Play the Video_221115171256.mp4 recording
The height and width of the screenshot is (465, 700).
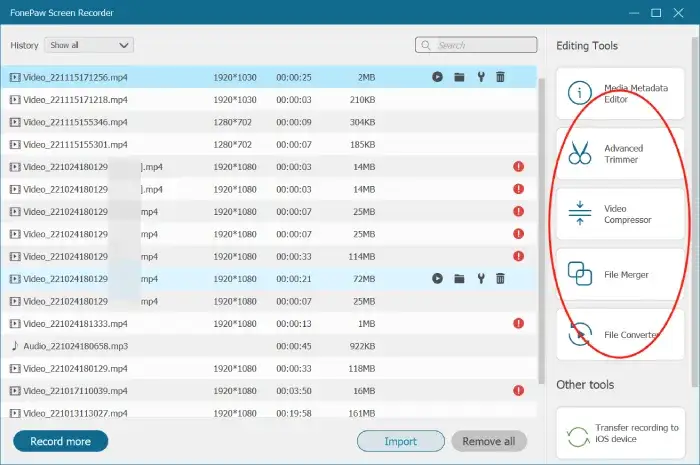(x=438, y=77)
